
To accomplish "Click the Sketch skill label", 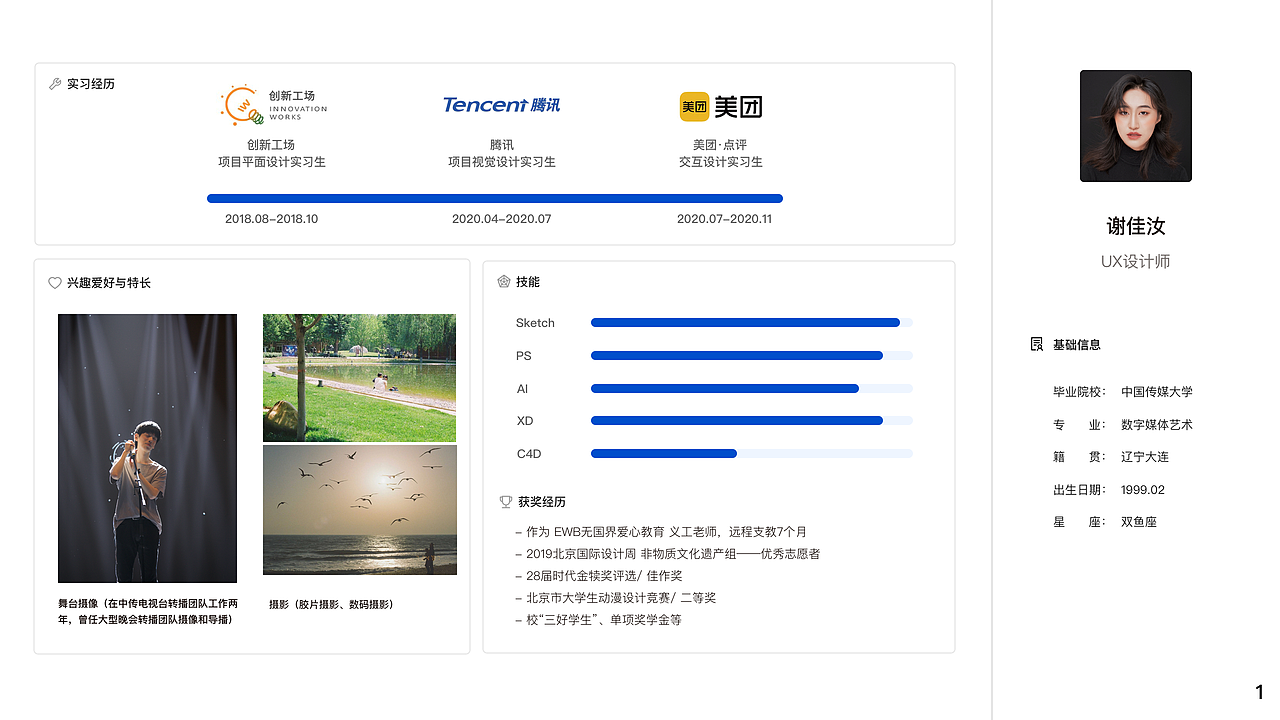I will point(535,323).
